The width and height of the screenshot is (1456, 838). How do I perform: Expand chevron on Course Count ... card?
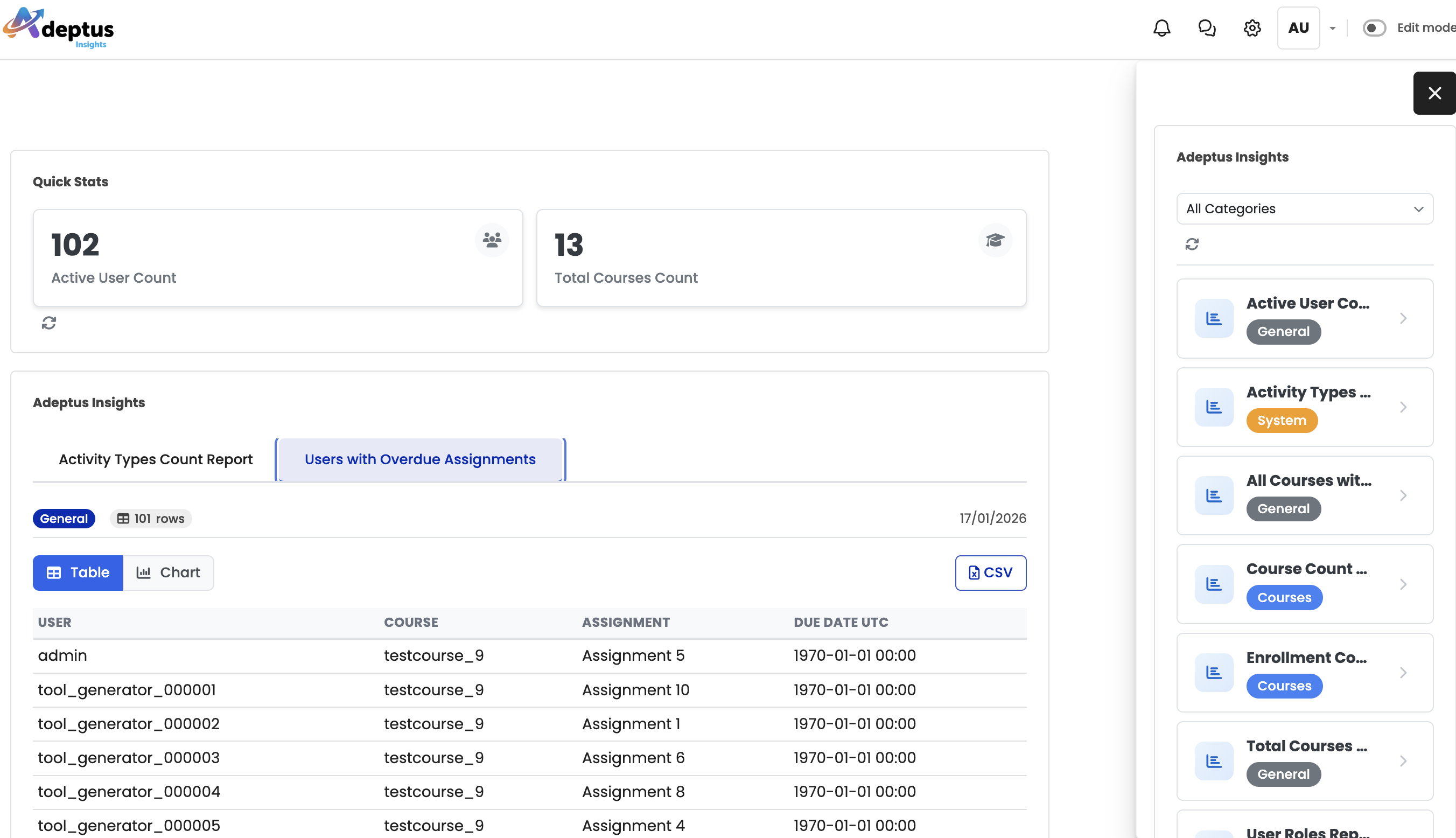pos(1403,584)
